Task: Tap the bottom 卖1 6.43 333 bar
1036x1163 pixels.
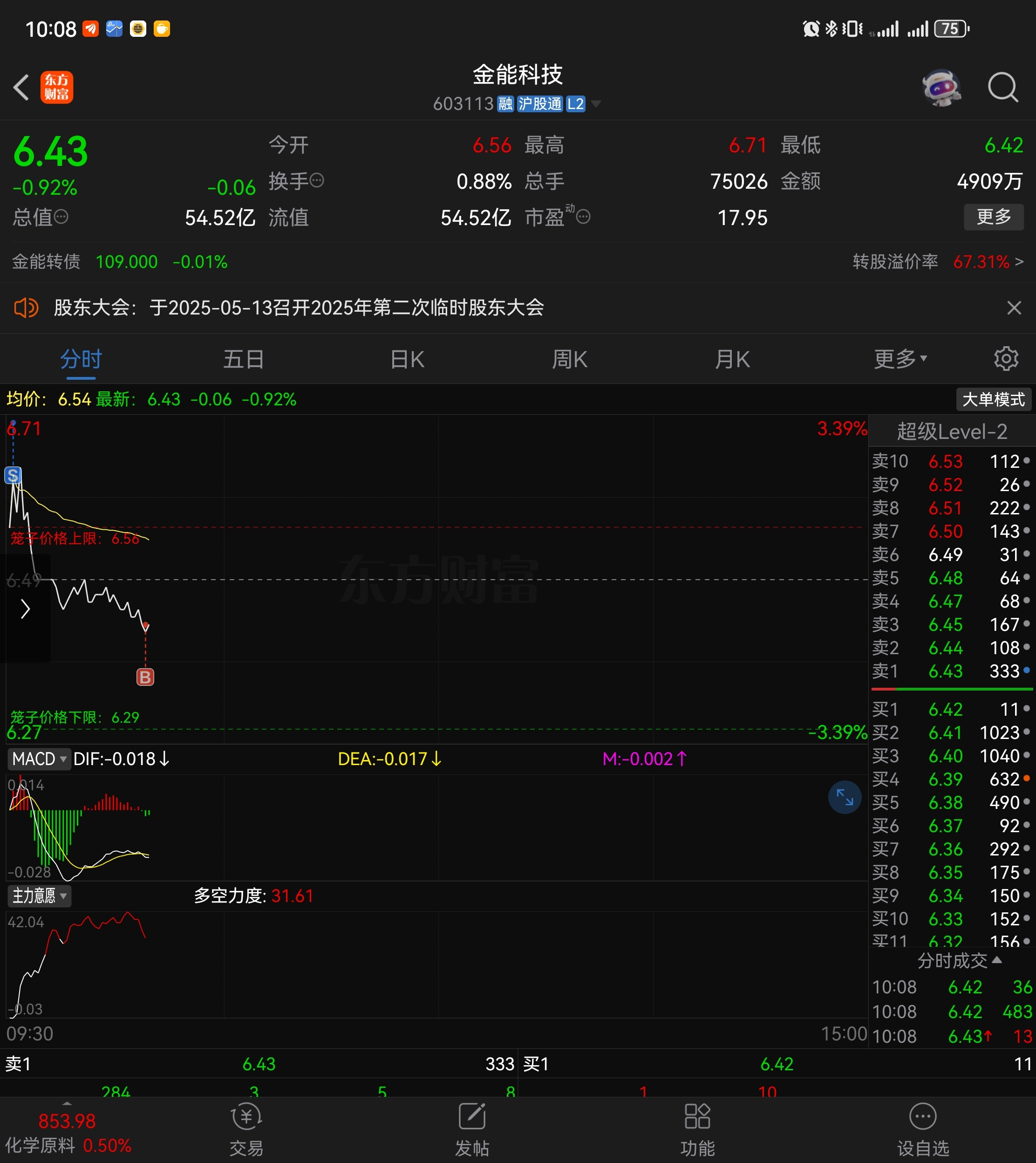Action: point(259,1064)
